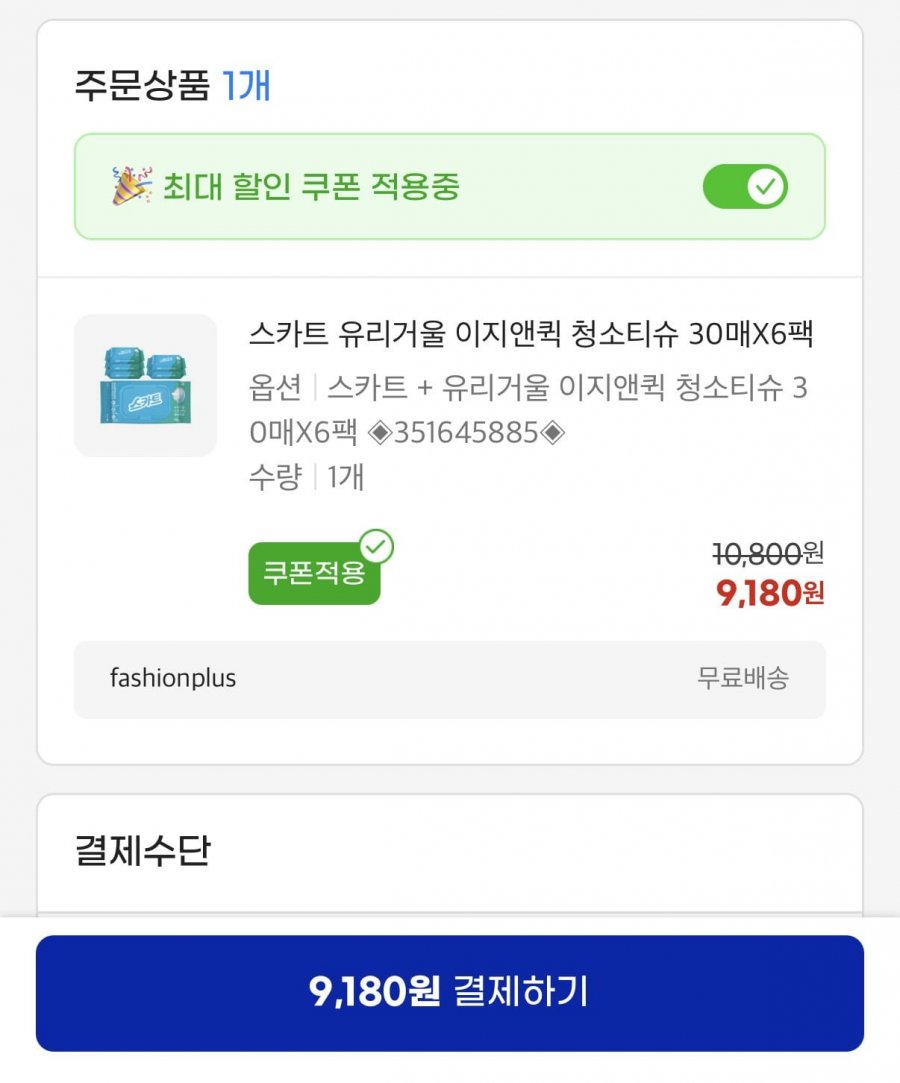This screenshot has width=900, height=1083.
Task: Tap the 주문상품 section heading
Action: point(141,86)
